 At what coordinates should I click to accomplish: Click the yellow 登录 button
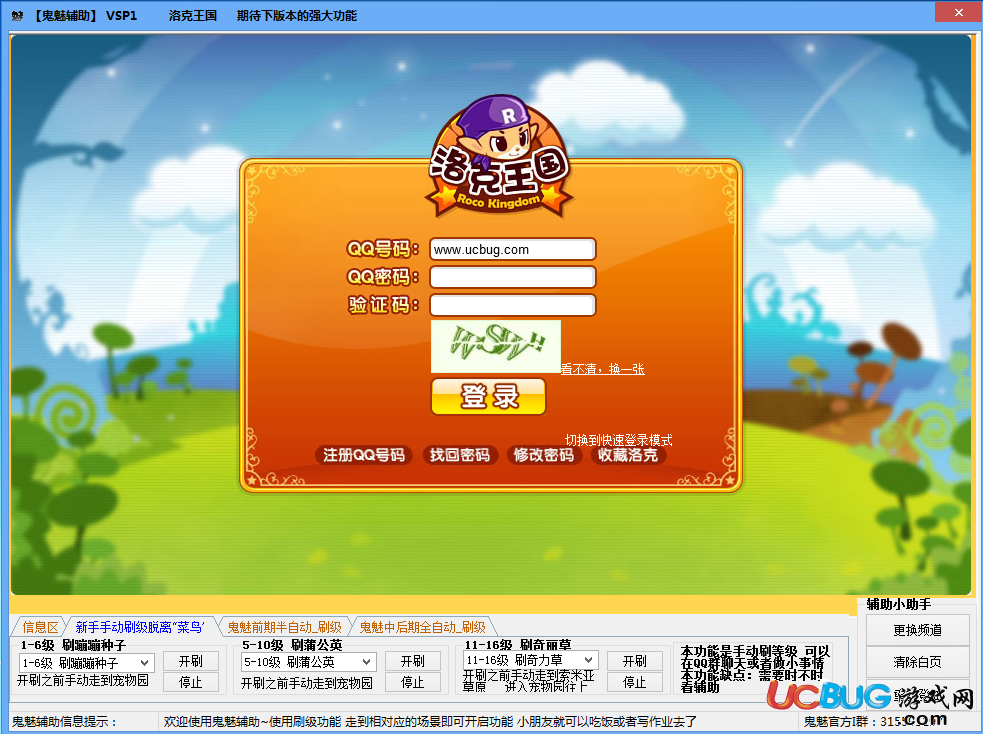488,396
